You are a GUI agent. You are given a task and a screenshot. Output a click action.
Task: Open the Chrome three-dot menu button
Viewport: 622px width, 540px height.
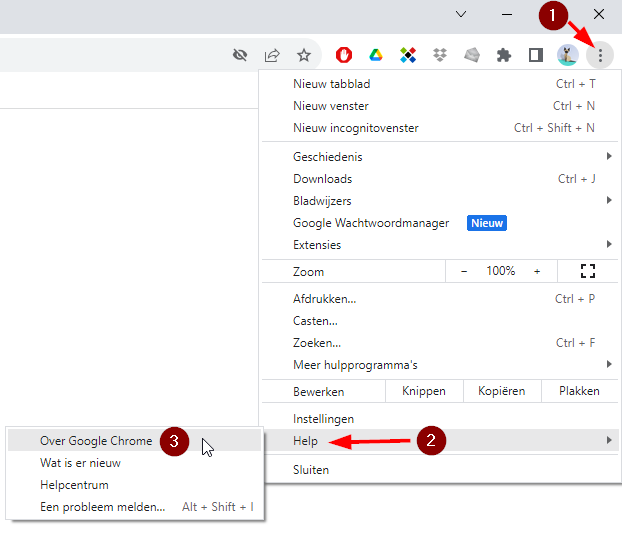click(600, 55)
